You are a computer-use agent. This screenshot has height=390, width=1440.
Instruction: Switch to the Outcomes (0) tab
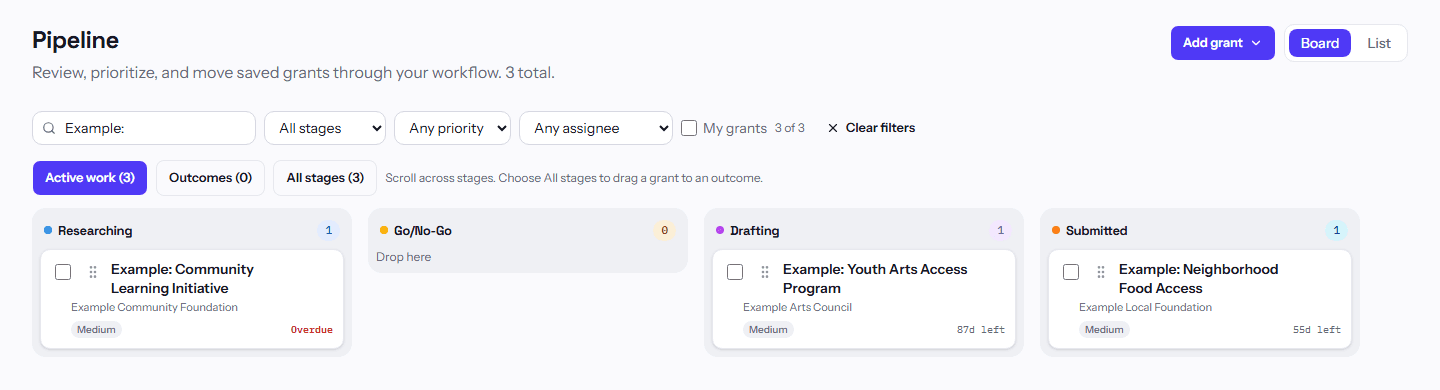(x=210, y=178)
